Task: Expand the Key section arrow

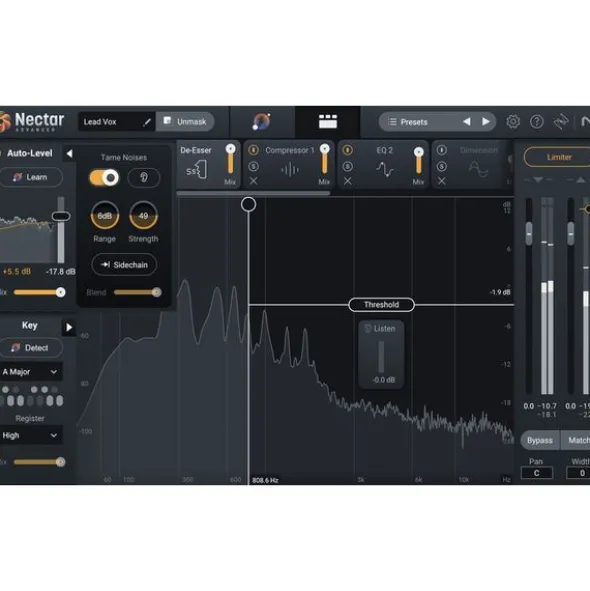Action: coord(69,327)
